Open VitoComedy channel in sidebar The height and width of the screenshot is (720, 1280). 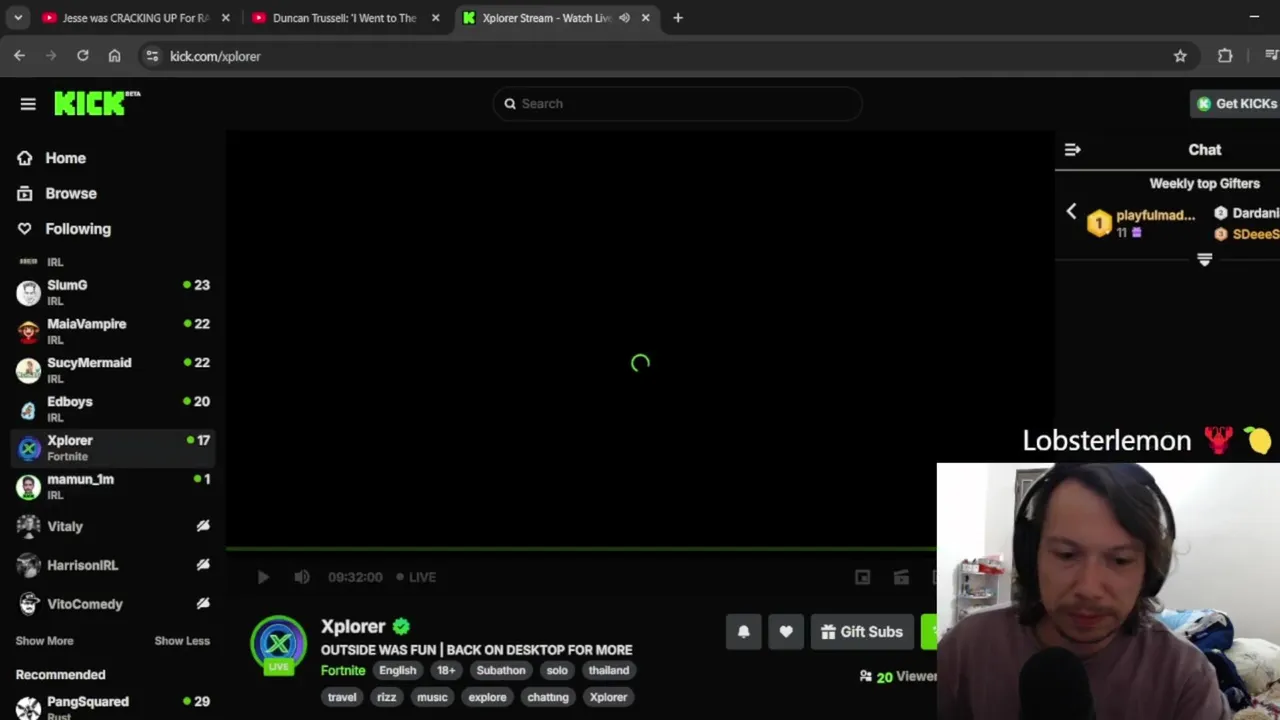pyautogui.click(x=112, y=604)
